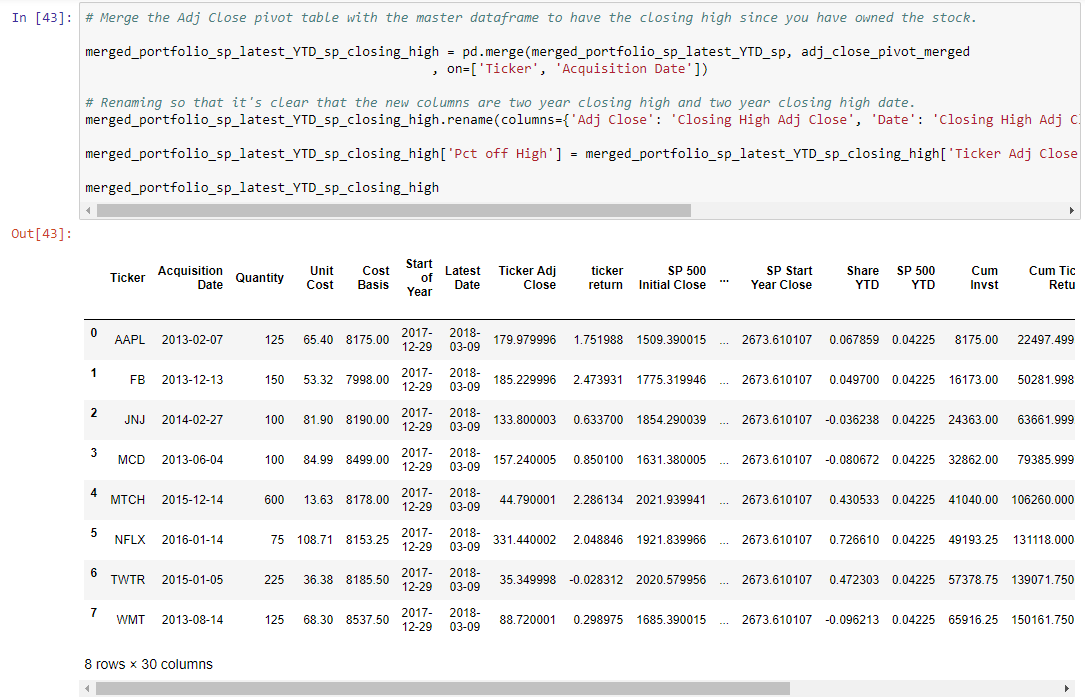Click the Start of Year column header
Image resolution: width=1085 pixels, height=699 pixels.
419,278
